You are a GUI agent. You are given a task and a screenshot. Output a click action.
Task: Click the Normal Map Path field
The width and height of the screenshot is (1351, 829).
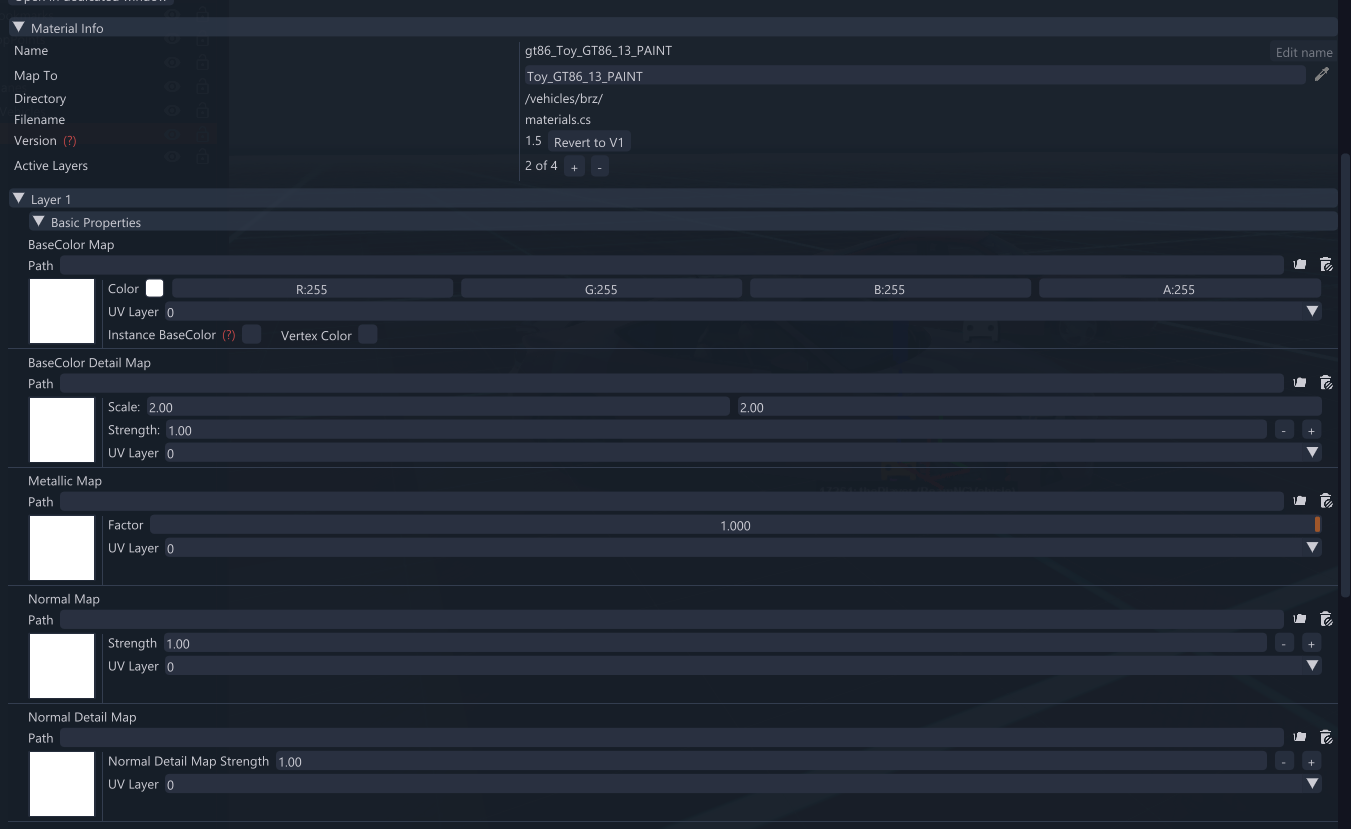pos(672,619)
